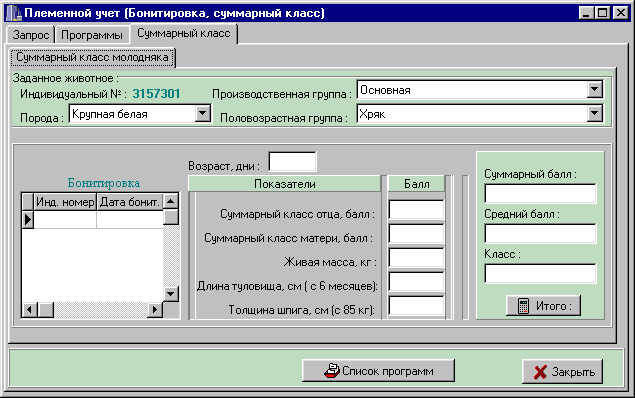Click the down arrow of Бонитировка scrollbar
The width and height of the screenshot is (635, 398).
pos(171,294)
